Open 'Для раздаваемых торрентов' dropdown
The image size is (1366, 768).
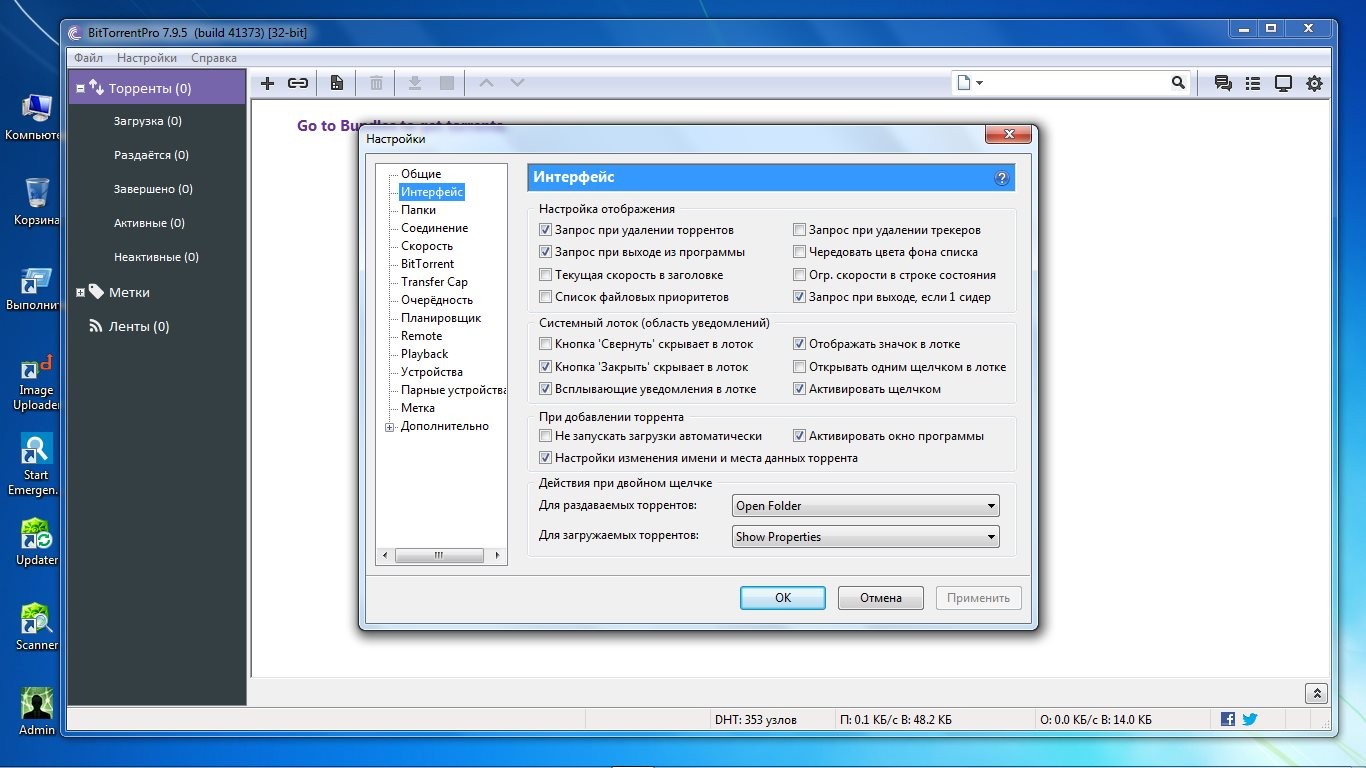(x=865, y=506)
